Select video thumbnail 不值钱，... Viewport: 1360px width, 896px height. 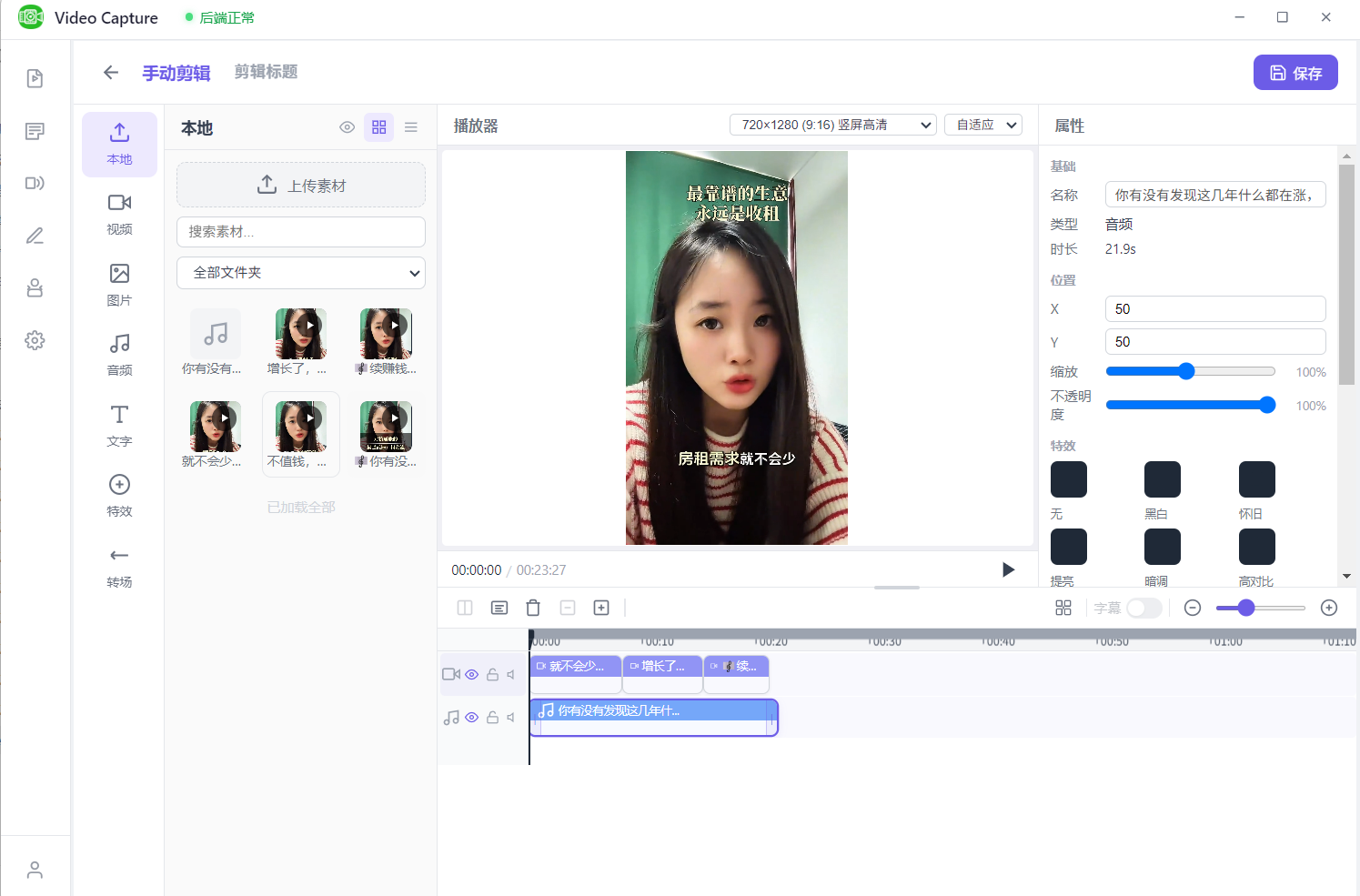(301, 427)
